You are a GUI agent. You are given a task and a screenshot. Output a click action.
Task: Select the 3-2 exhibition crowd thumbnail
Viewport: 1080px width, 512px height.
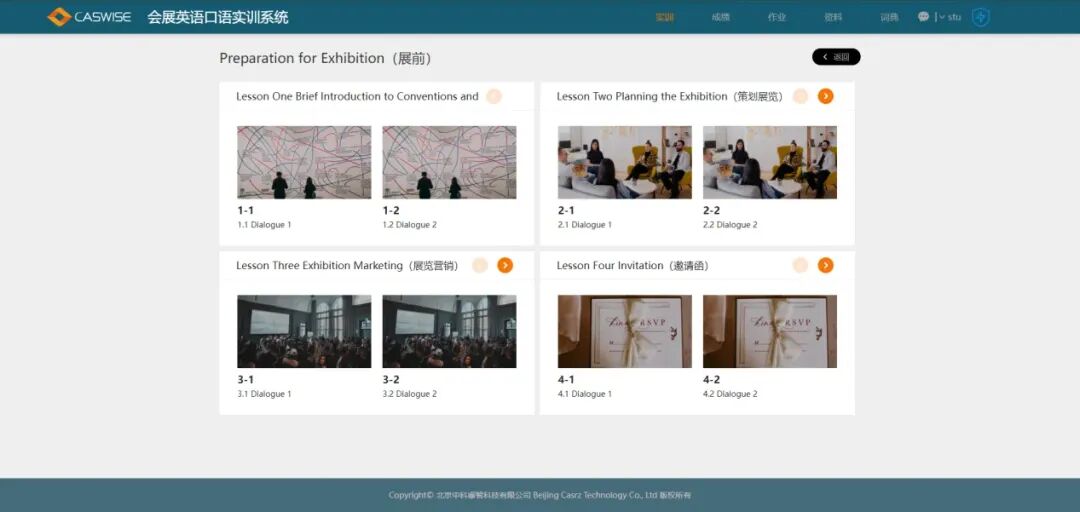click(x=449, y=331)
